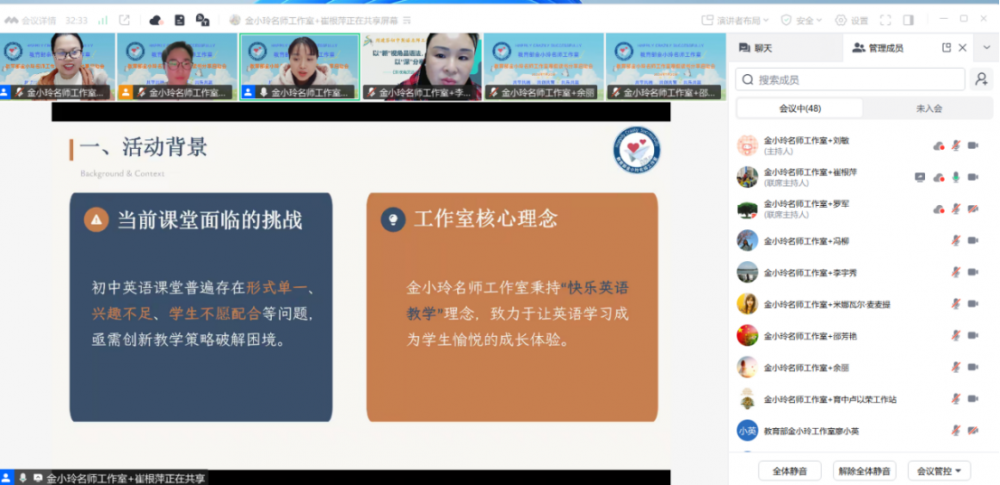Image resolution: width=1000 pixels, height=485 pixels.
Task: Unmute microphone of 冯柳
Action: coord(955,241)
